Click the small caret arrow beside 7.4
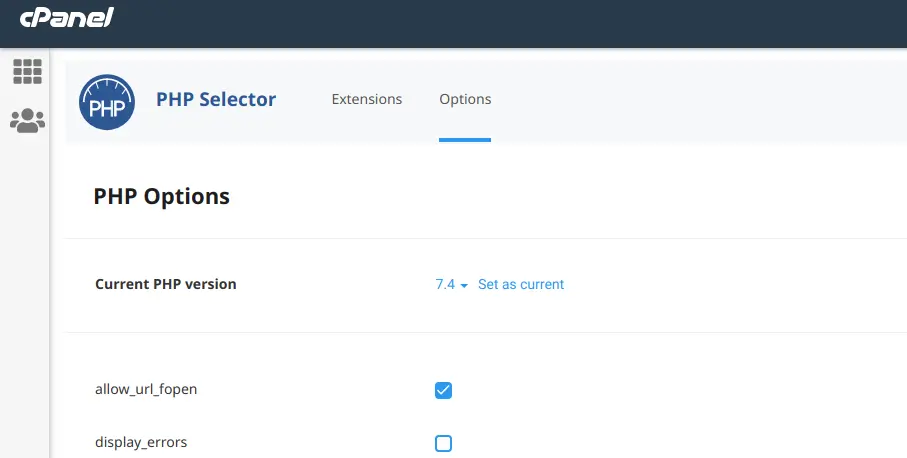This screenshot has width=907, height=458. click(x=464, y=286)
